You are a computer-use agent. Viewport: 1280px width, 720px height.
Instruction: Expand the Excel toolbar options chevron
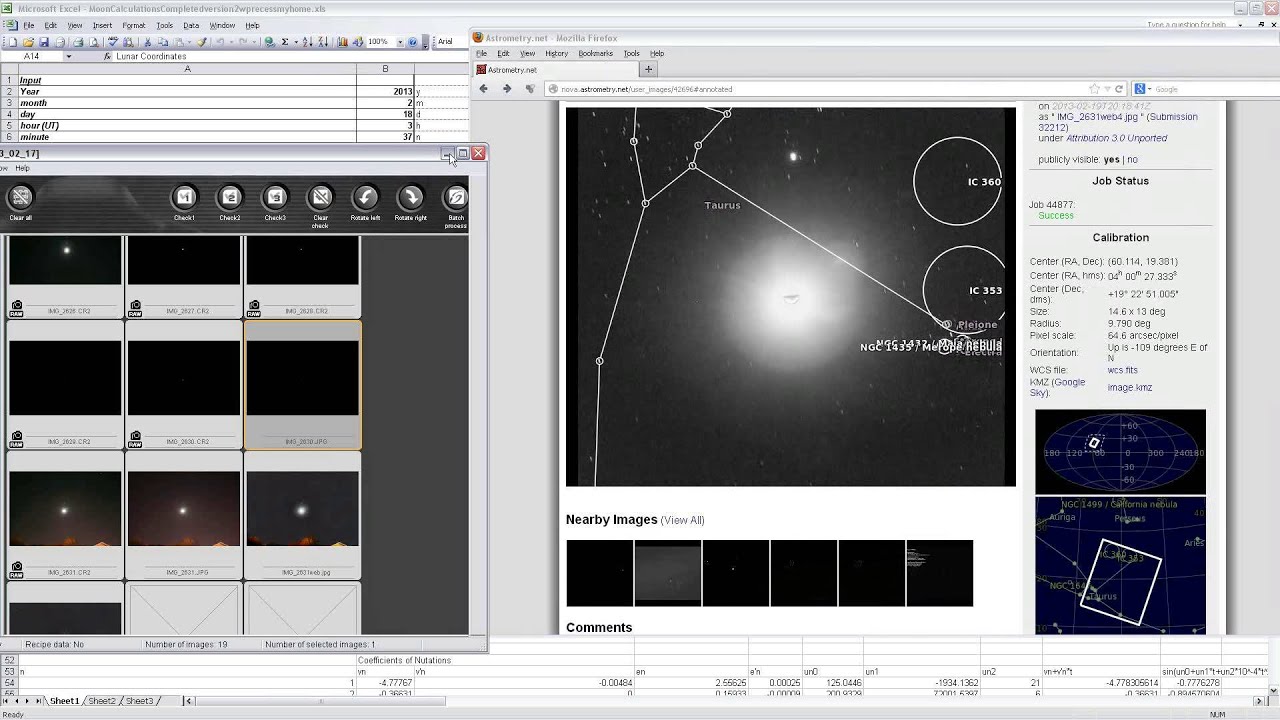tap(426, 42)
